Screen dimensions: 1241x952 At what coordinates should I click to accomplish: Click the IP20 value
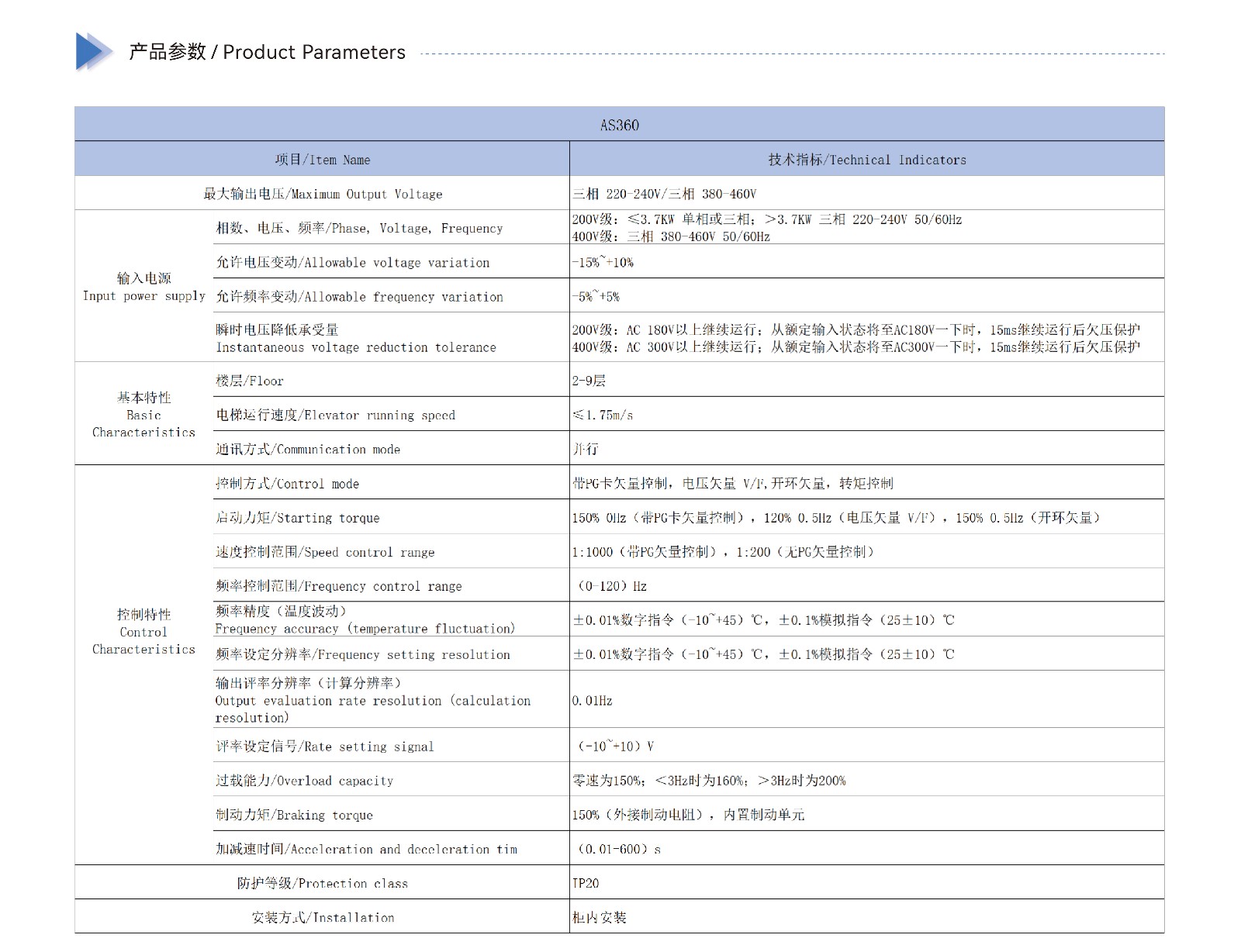(x=586, y=883)
